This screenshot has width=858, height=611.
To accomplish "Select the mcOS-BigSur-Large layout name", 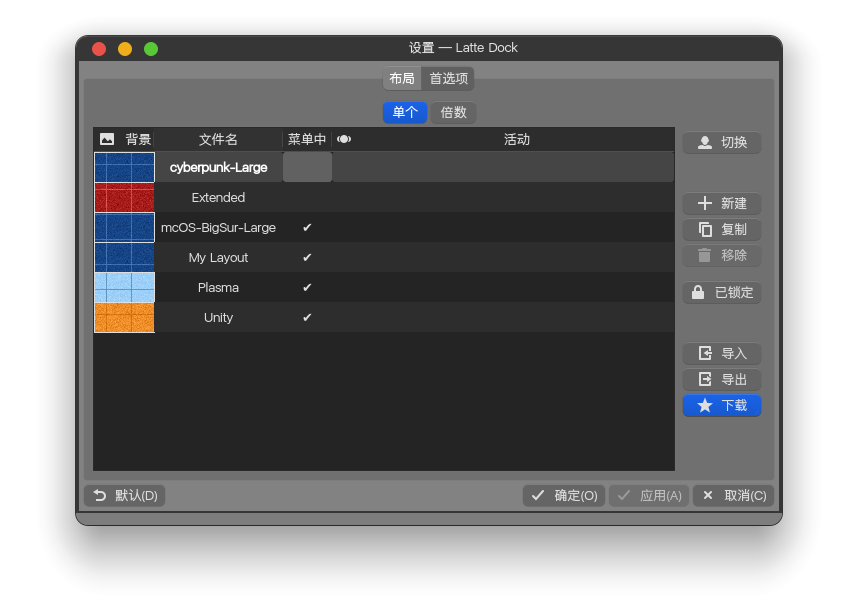I will coord(218,228).
